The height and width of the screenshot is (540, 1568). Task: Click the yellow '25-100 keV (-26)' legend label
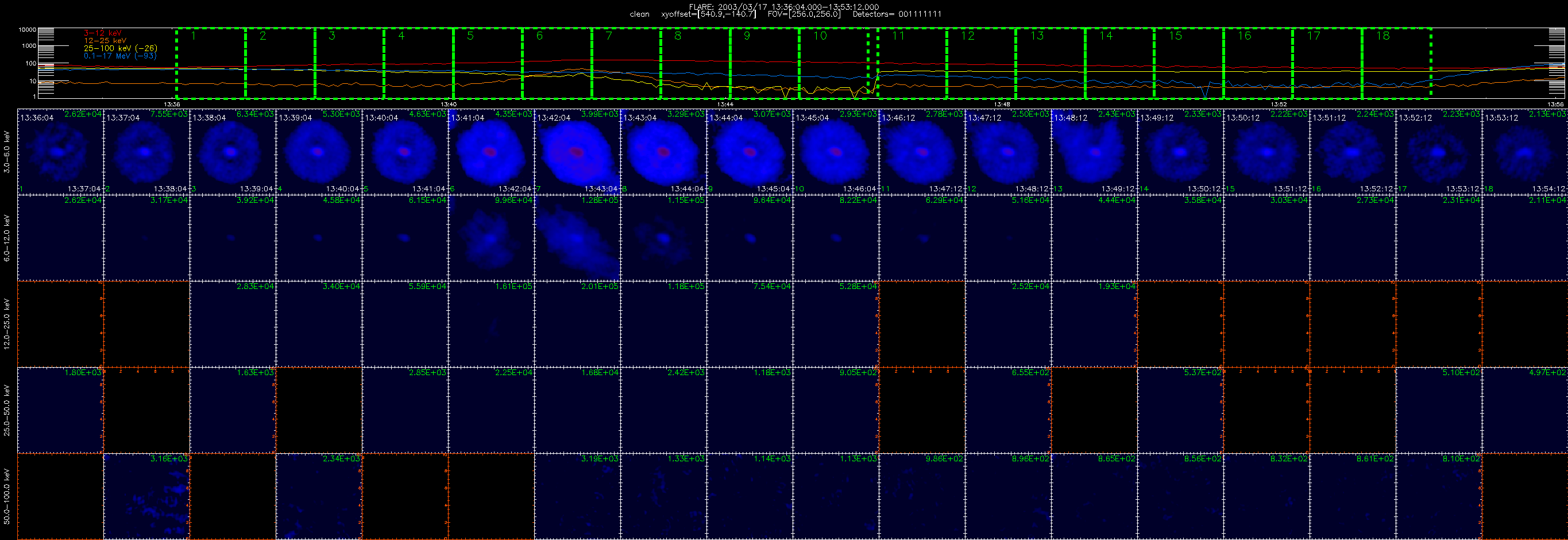coord(121,48)
